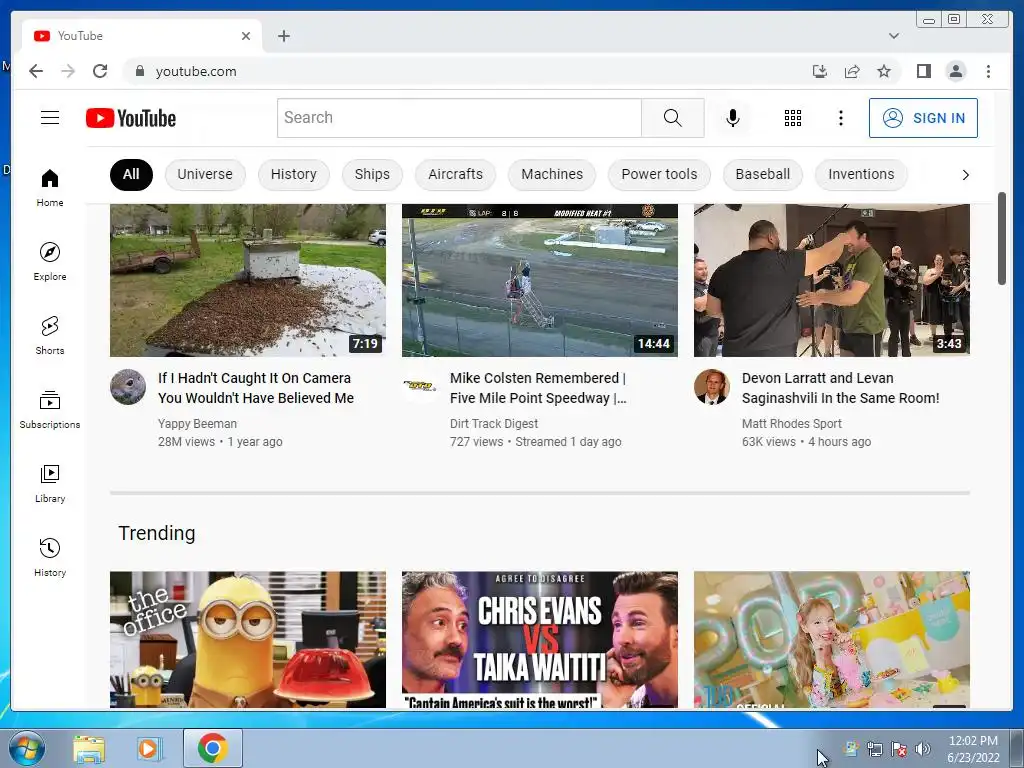This screenshot has height=768, width=1024.
Task: Click the volume speaker tray icon
Action: (x=922, y=749)
